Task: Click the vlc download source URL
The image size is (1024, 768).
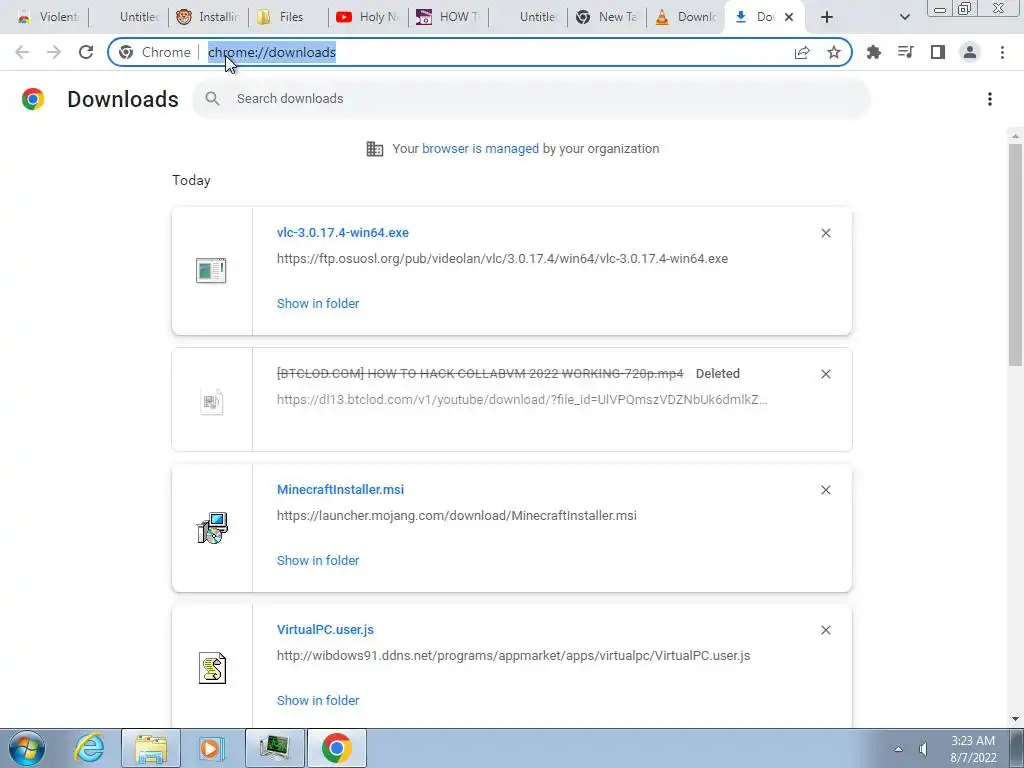Action: 502,259
